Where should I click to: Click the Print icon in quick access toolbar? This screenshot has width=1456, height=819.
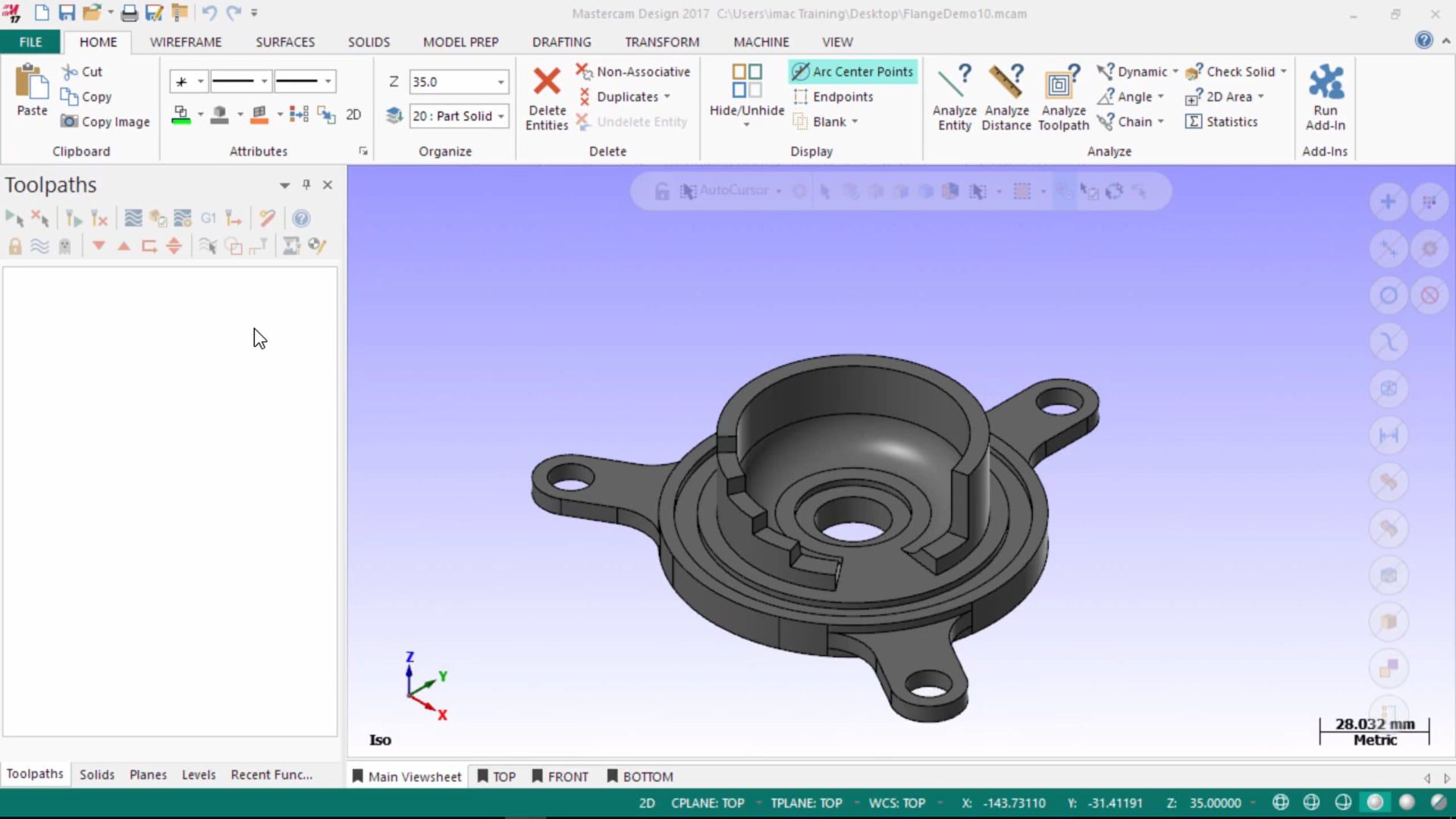130,13
